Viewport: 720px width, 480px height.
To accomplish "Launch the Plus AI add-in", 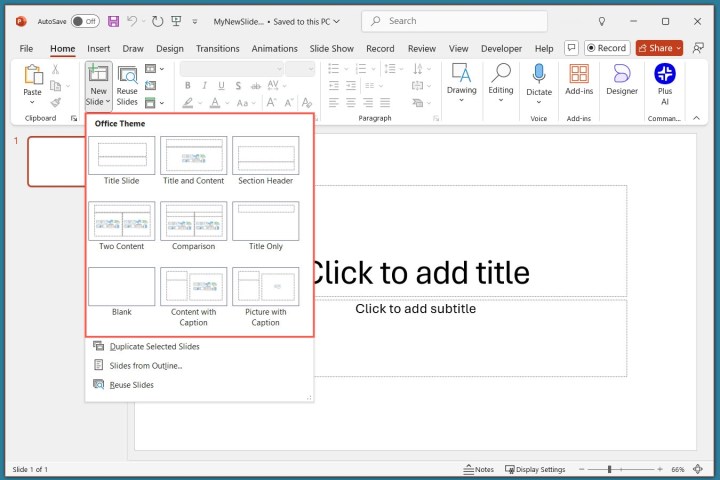I will click(x=665, y=79).
